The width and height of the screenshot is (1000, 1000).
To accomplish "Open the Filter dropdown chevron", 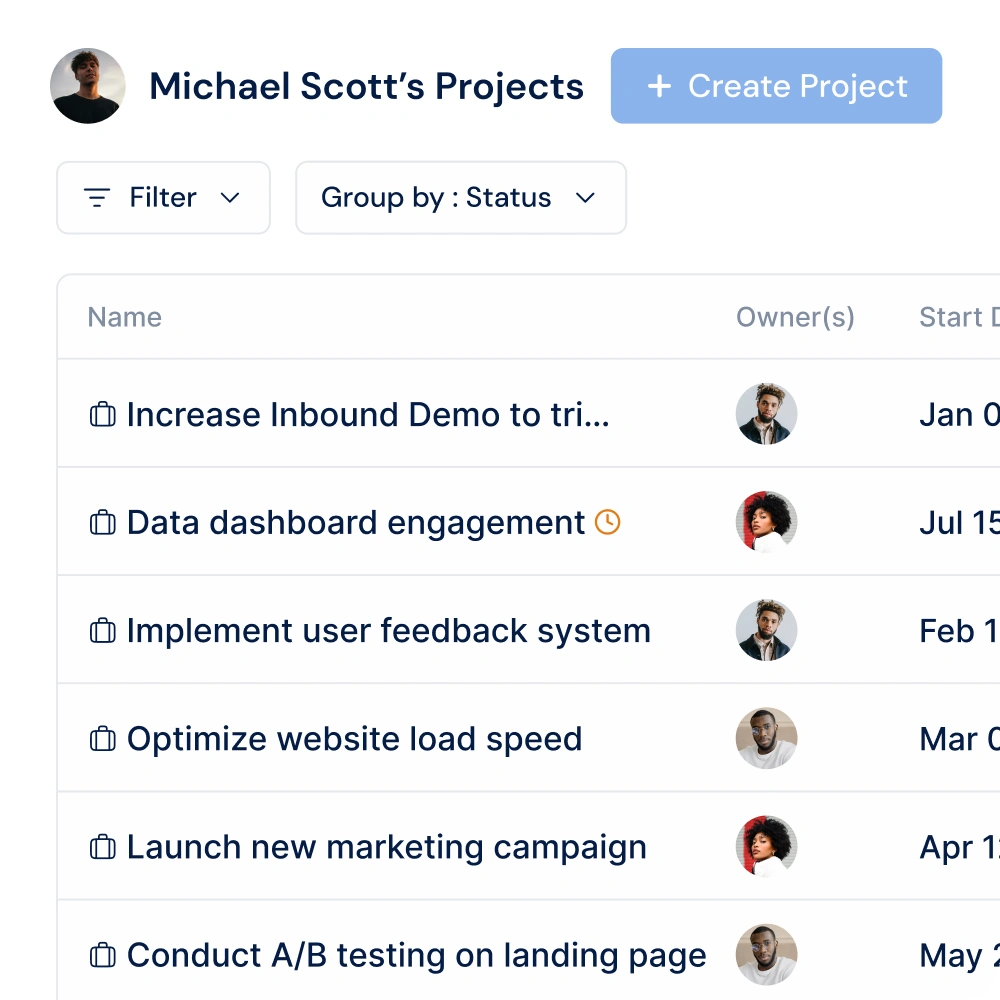I will click(x=230, y=198).
